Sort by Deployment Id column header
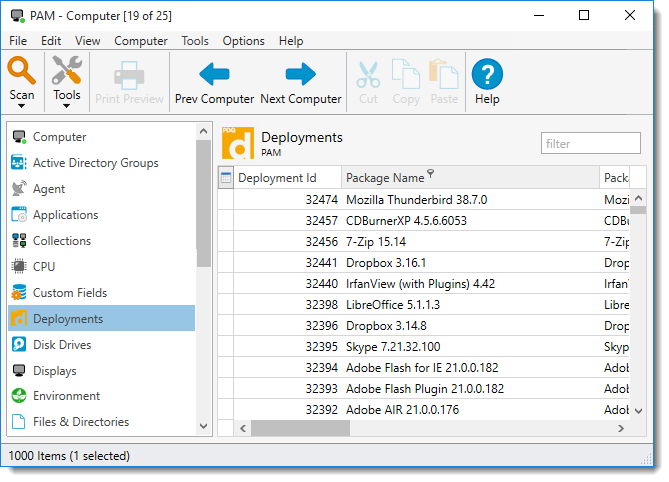 click(x=287, y=178)
